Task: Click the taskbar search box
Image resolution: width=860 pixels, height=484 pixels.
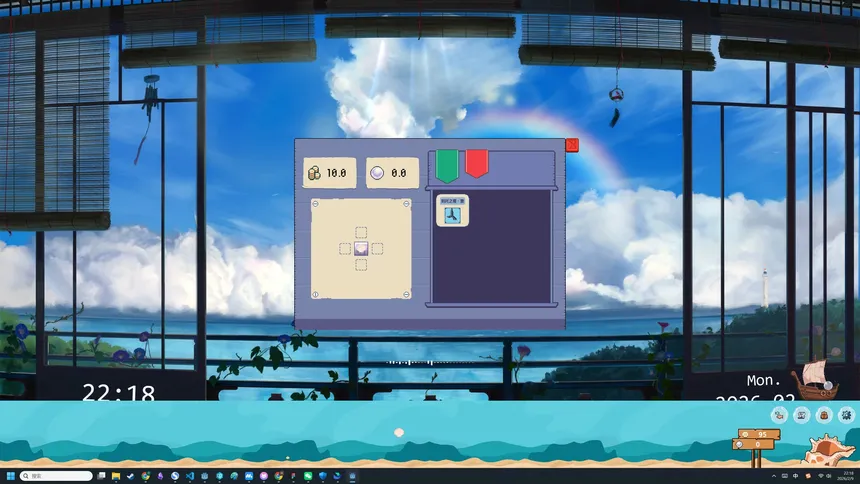Action: pos(56,476)
